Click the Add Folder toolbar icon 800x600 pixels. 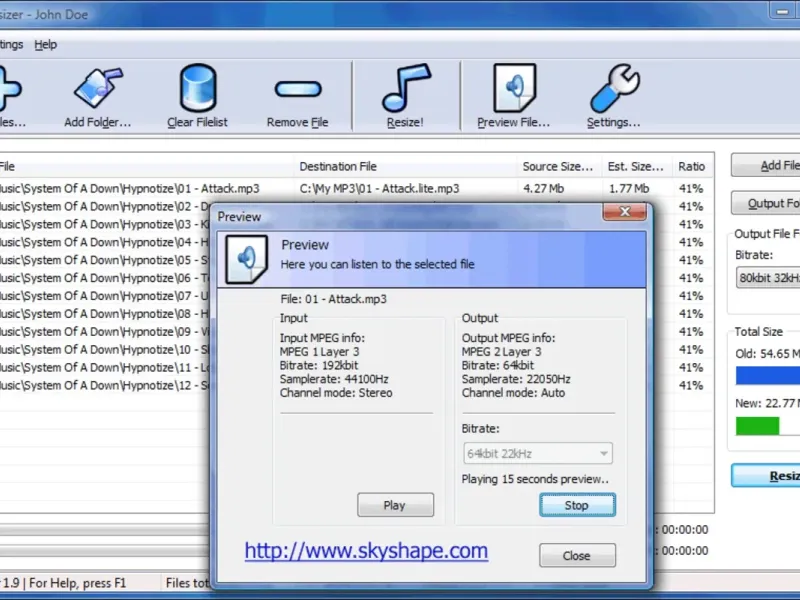coord(98,88)
